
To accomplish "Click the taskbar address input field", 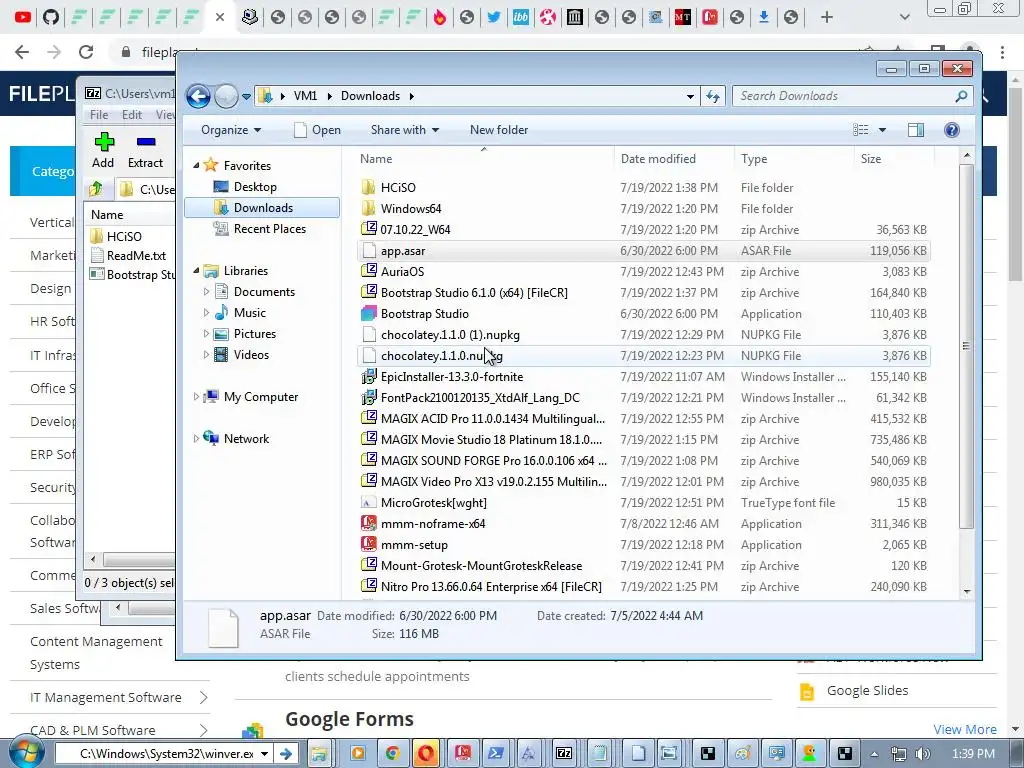I will pyautogui.click(x=163, y=754).
